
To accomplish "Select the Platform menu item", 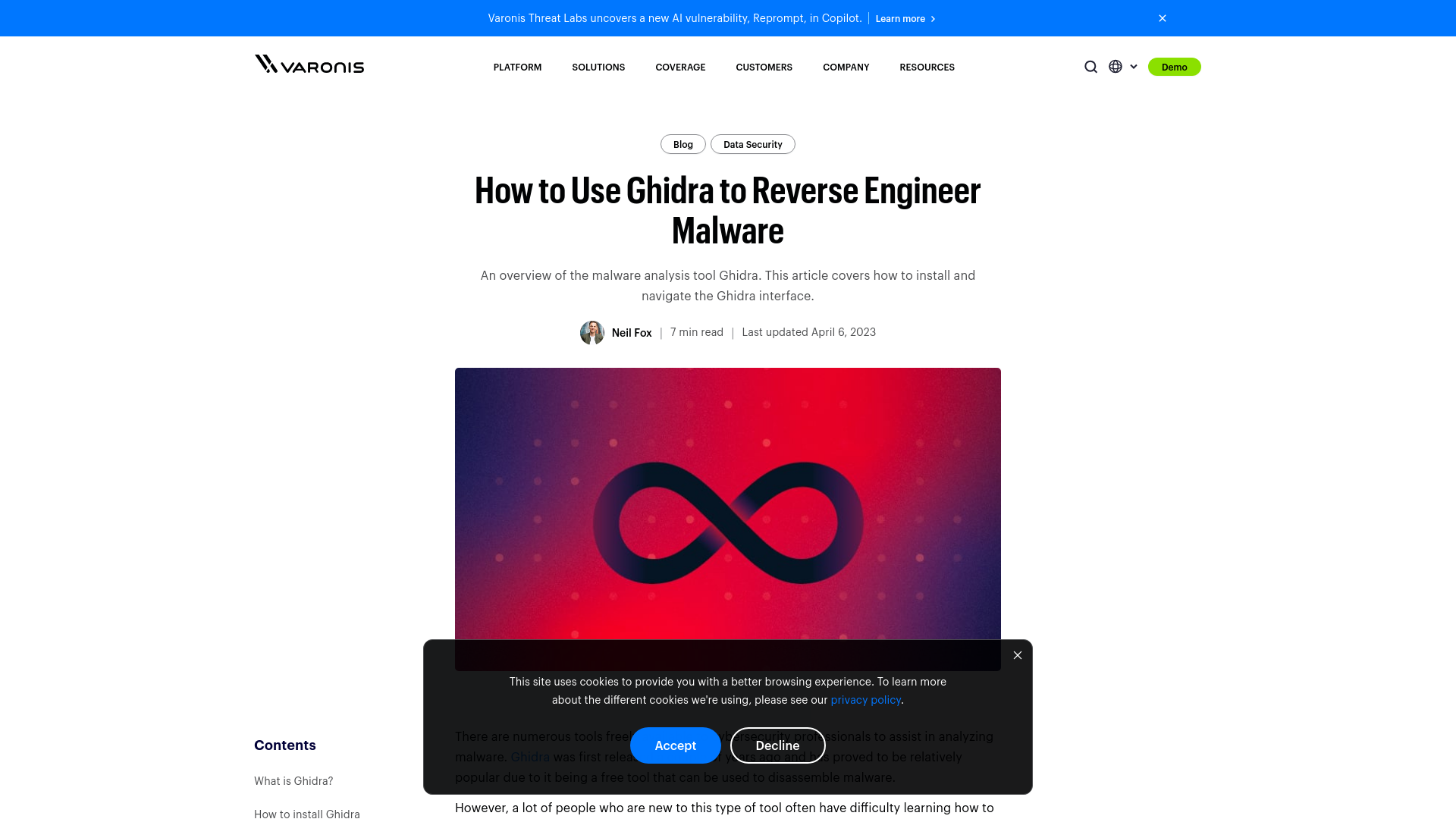I will pyautogui.click(x=517, y=67).
